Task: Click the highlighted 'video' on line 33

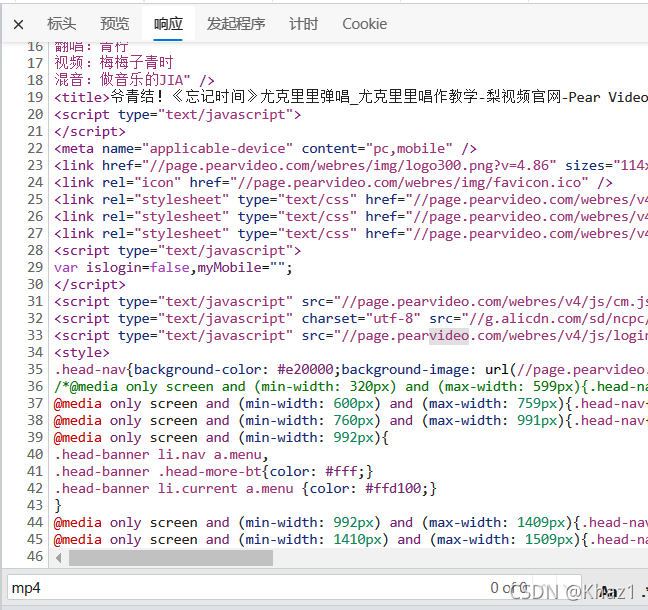Action: [449, 336]
